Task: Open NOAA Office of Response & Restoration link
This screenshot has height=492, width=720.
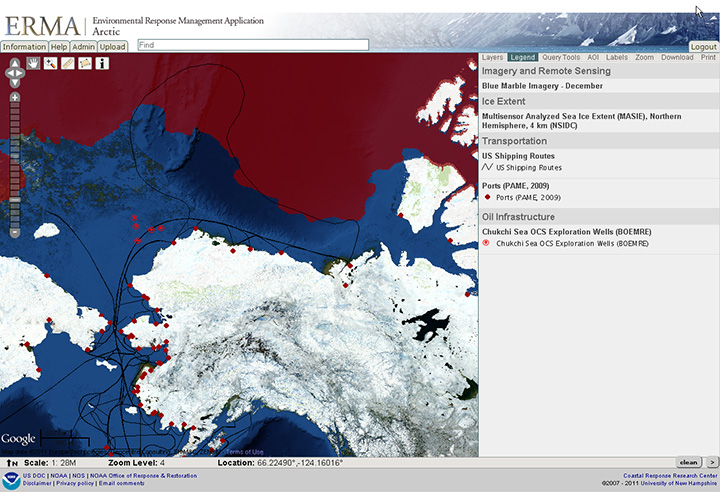Action: click(143, 475)
